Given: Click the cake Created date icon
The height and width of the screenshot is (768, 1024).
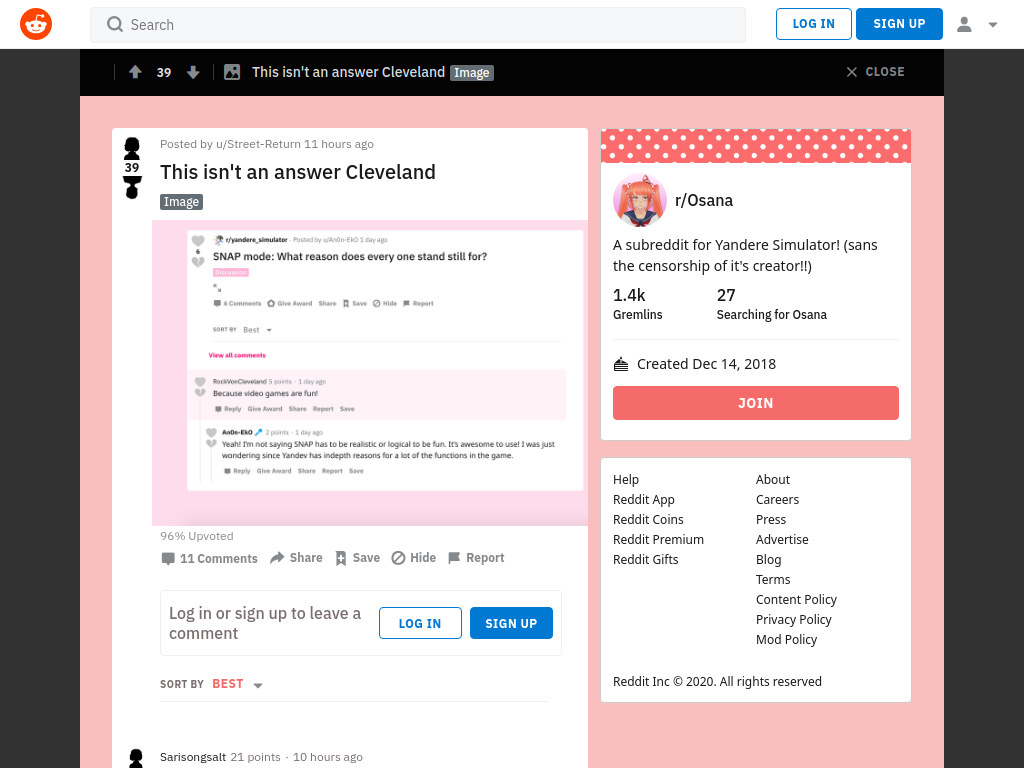Looking at the screenshot, I should 621,364.
